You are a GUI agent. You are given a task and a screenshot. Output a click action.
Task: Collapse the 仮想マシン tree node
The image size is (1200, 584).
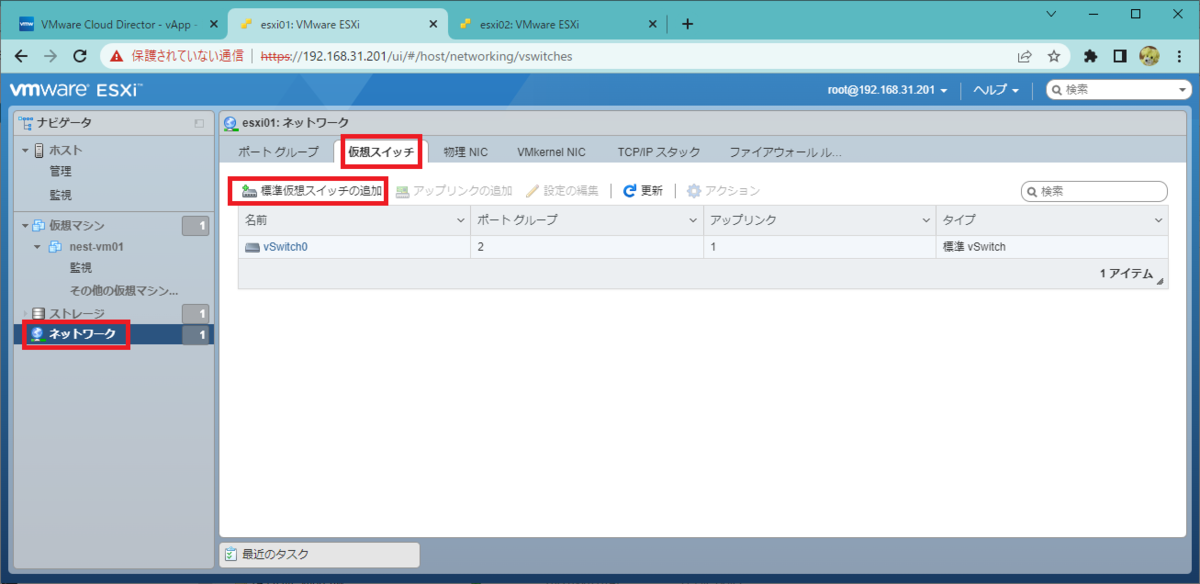25,226
